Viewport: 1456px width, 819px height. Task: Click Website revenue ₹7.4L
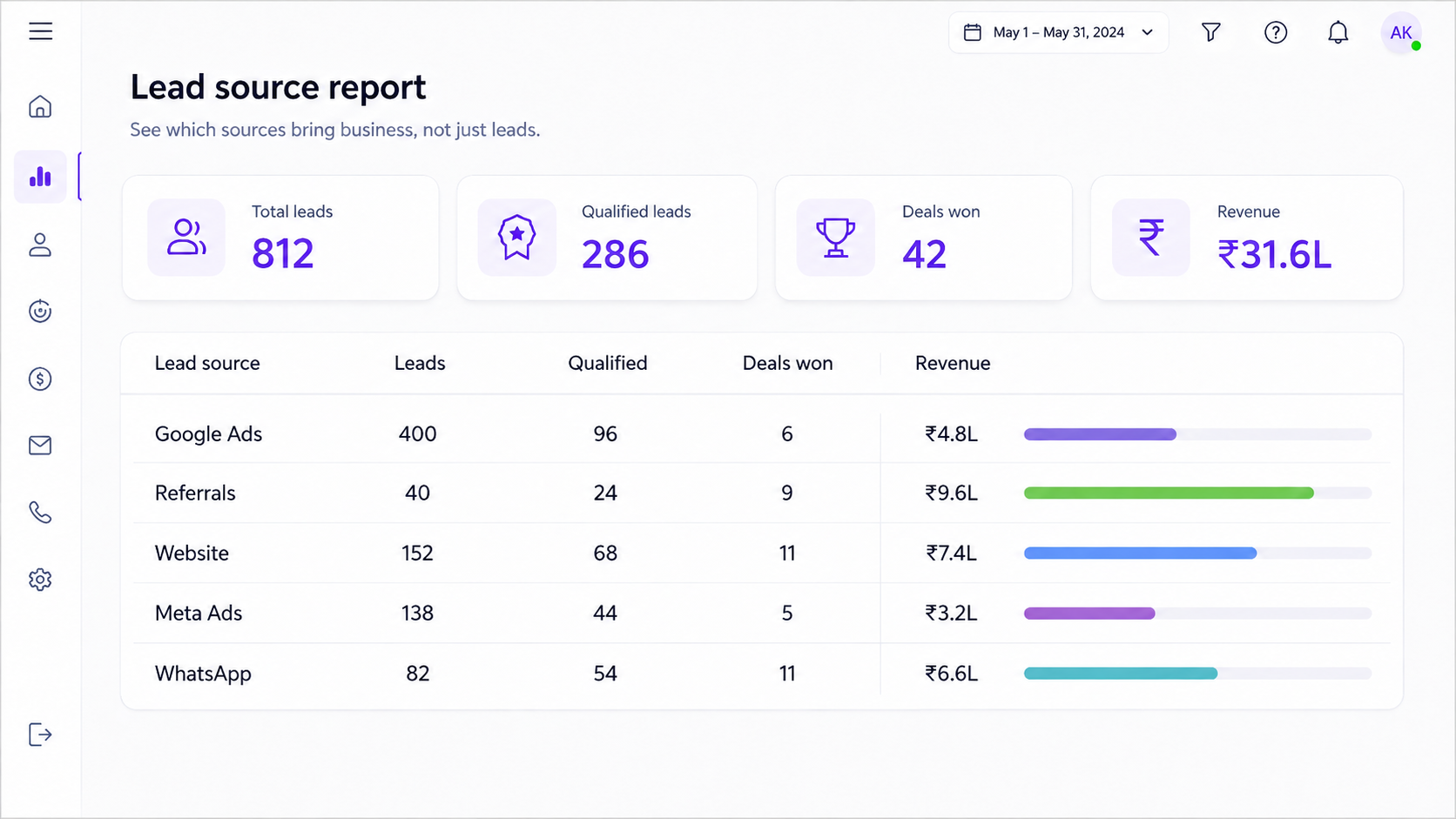pos(951,554)
